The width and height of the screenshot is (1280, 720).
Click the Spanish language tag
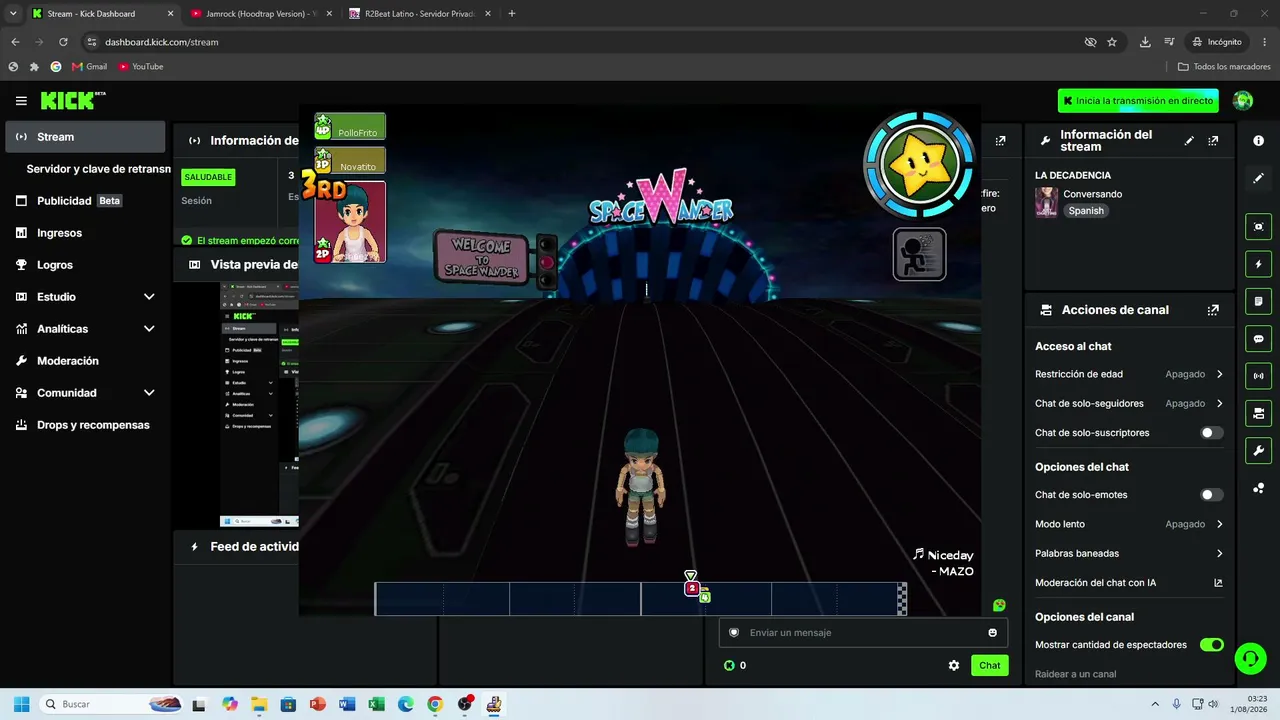pos(1086,211)
